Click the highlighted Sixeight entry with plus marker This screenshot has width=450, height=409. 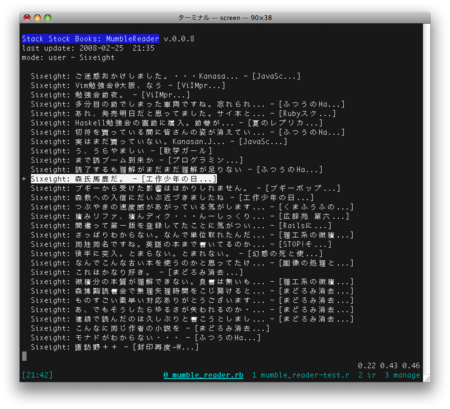(124, 179)
